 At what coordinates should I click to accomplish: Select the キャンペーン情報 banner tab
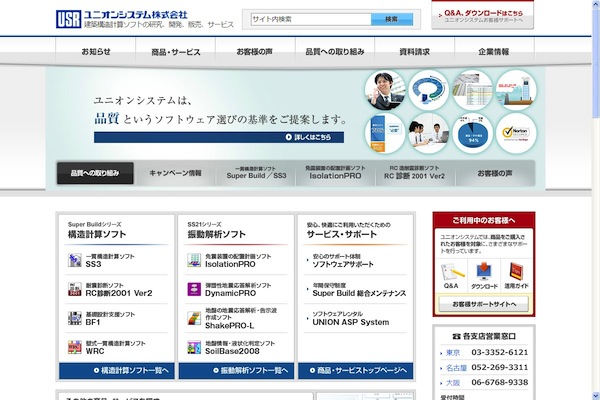point(175,173)
